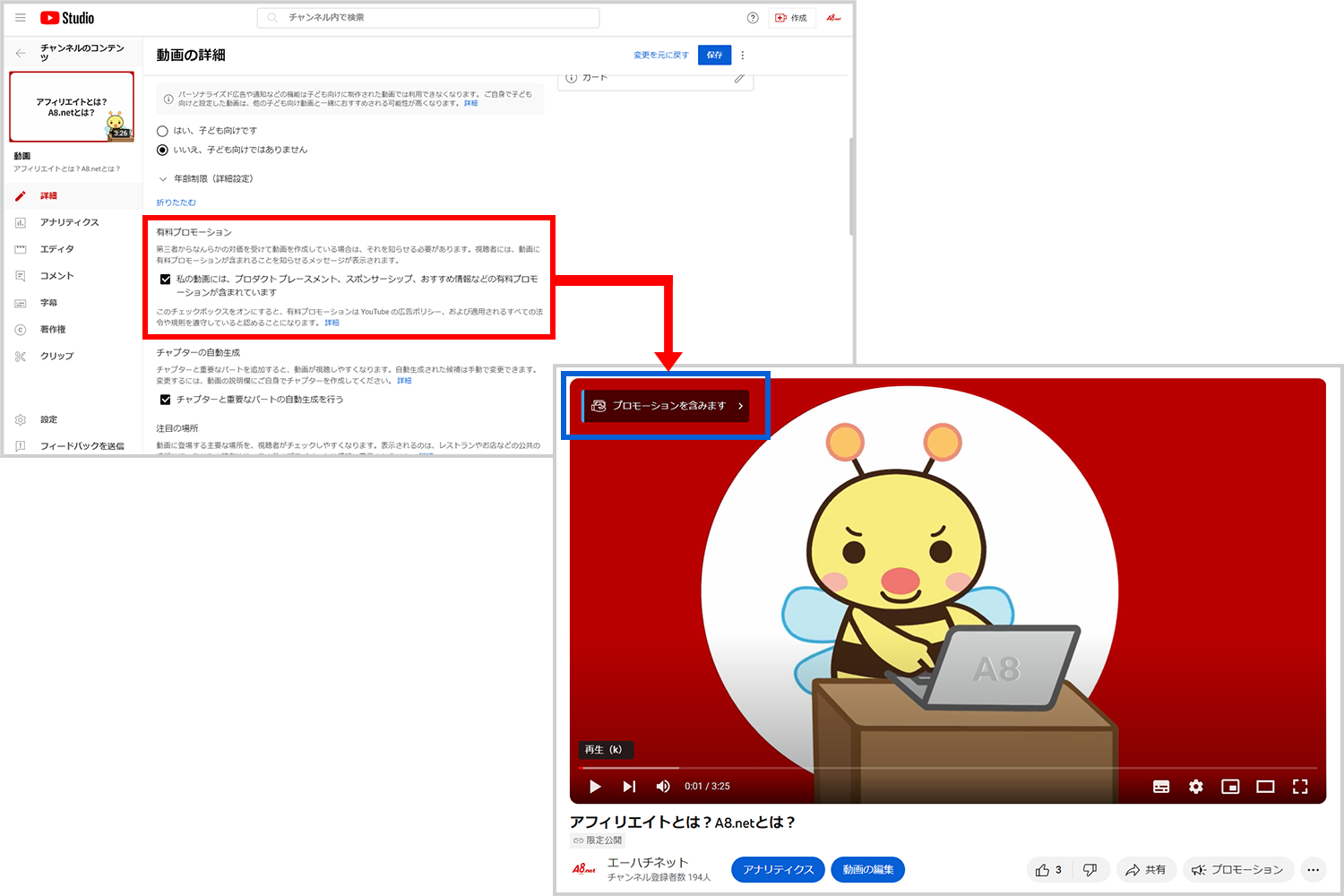
Task: Dislike the video with thumbs down
Action: (x=1090, y=870)
